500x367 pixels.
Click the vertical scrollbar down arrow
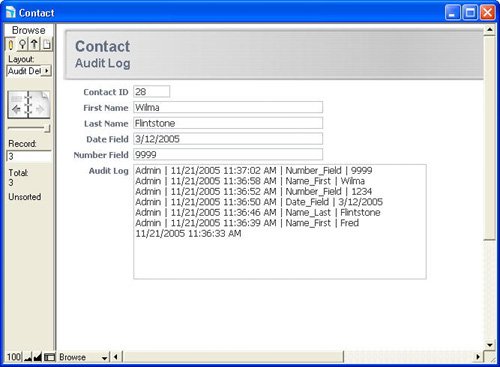(x=489, y=345)
